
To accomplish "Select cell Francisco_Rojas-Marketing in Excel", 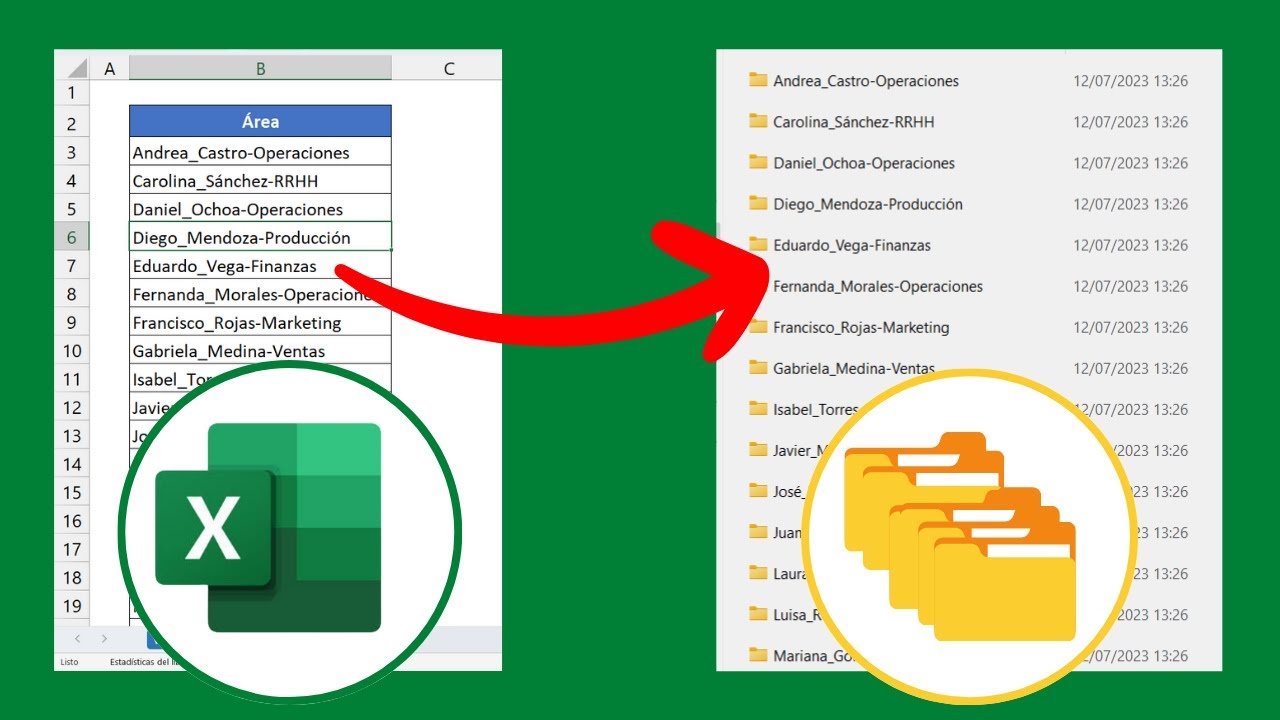I will [260, 323].
